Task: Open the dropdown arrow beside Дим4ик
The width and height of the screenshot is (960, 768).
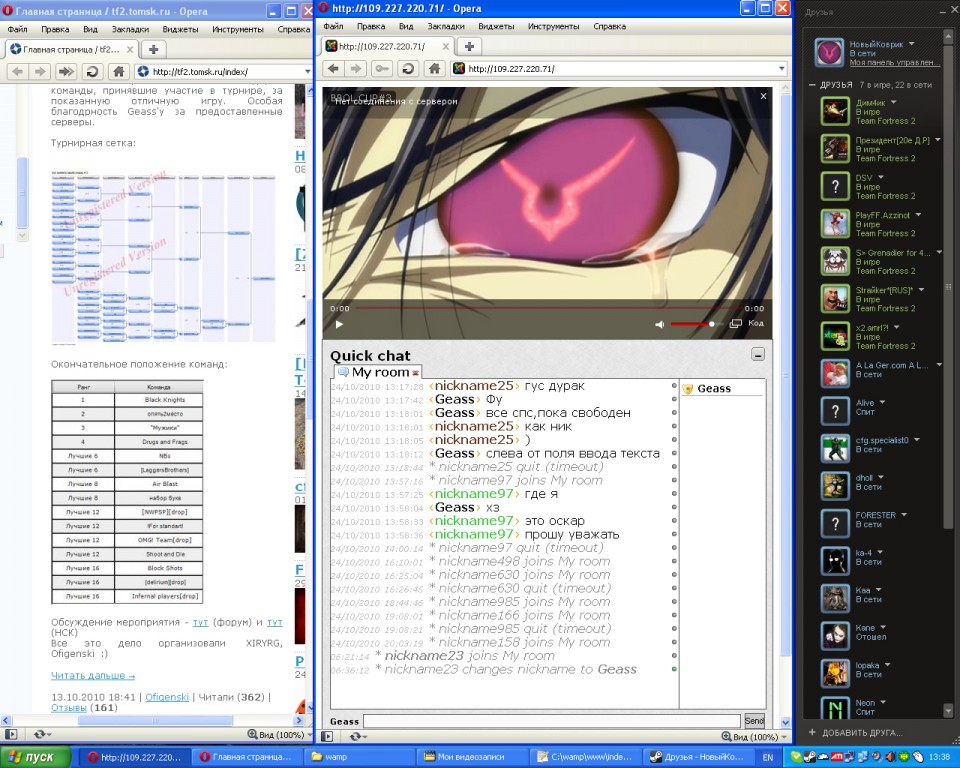Action: pyautogui.click(x=893, y=102)
